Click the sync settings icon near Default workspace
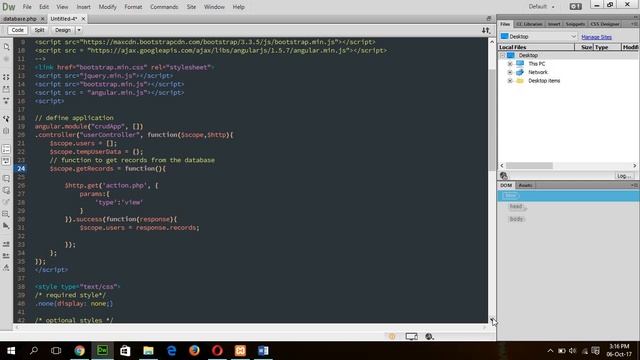 pos(576,7)
